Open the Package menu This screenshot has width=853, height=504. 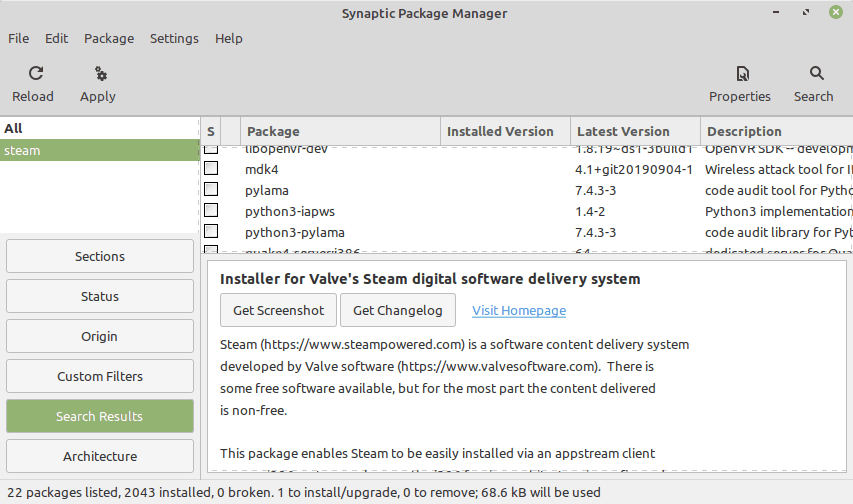click(x=109, y=39)
